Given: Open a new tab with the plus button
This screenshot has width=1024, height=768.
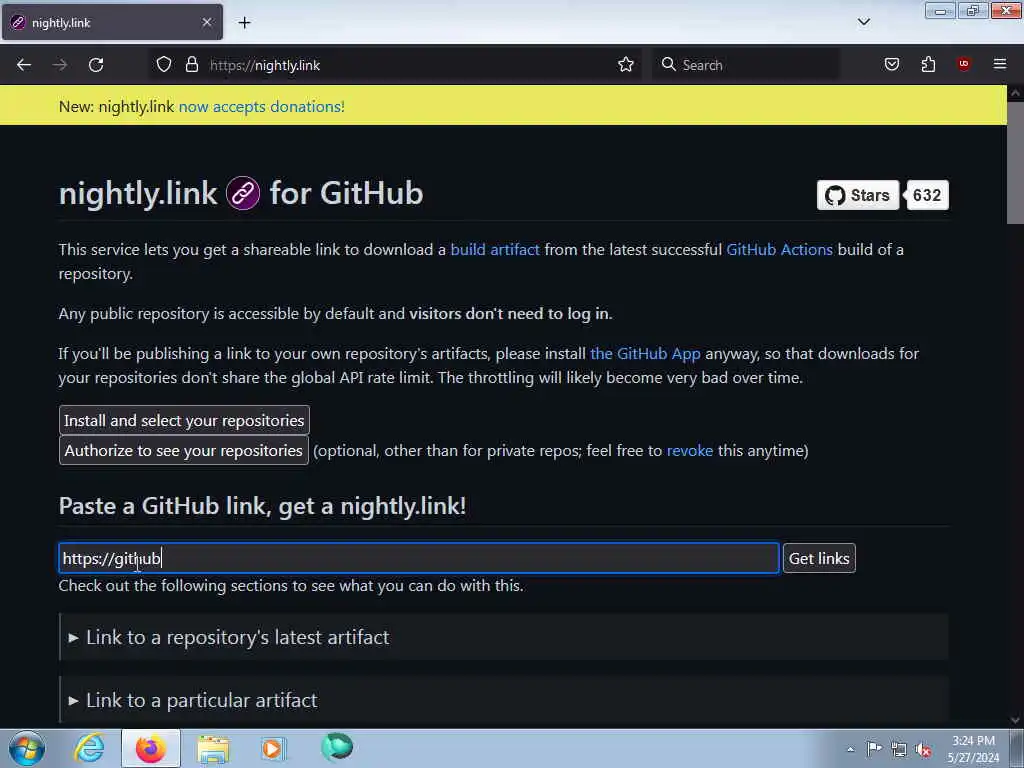Looking at the screenshot, I should click(244, 23).
